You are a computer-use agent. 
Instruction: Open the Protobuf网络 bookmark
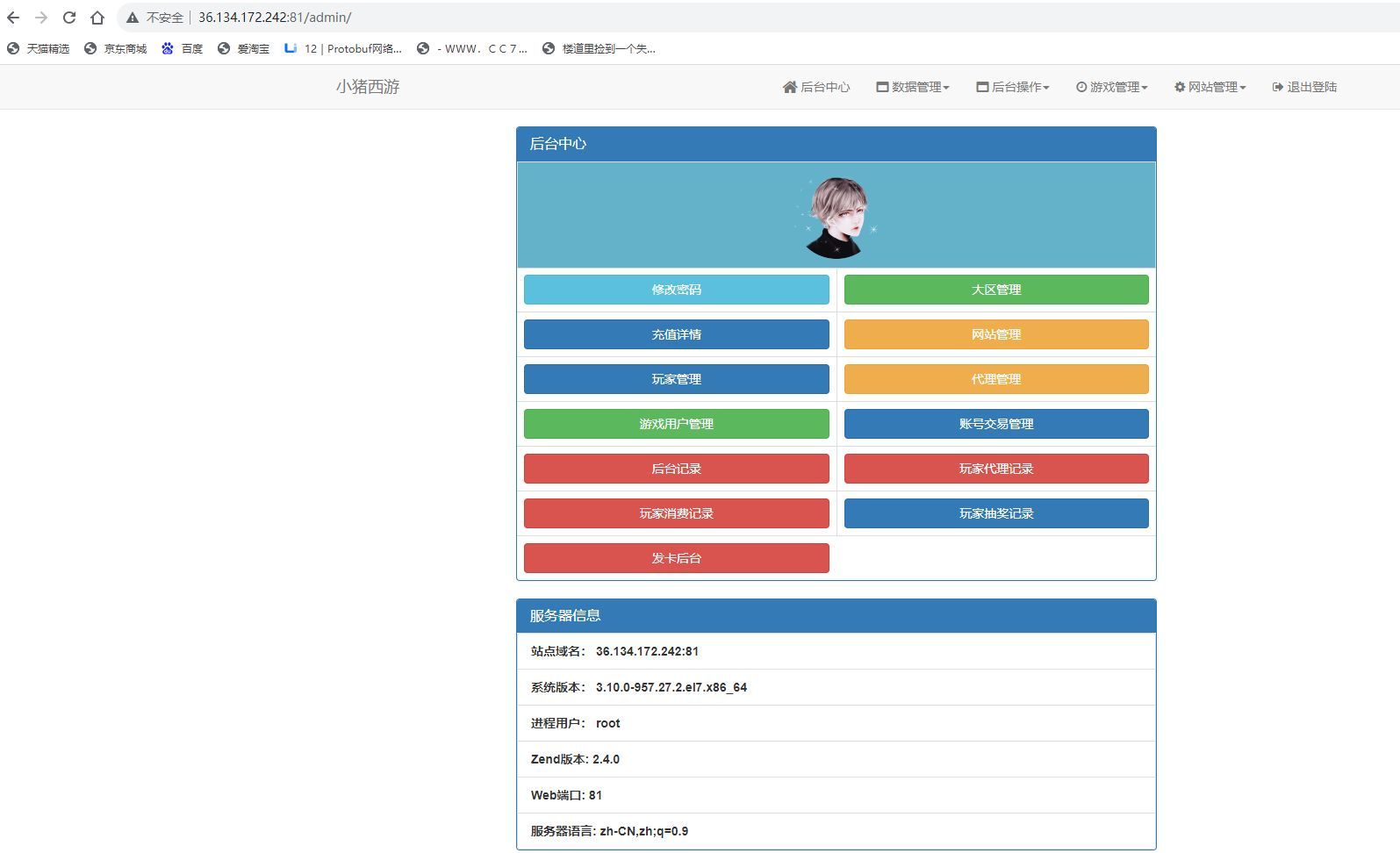[342, 48]
